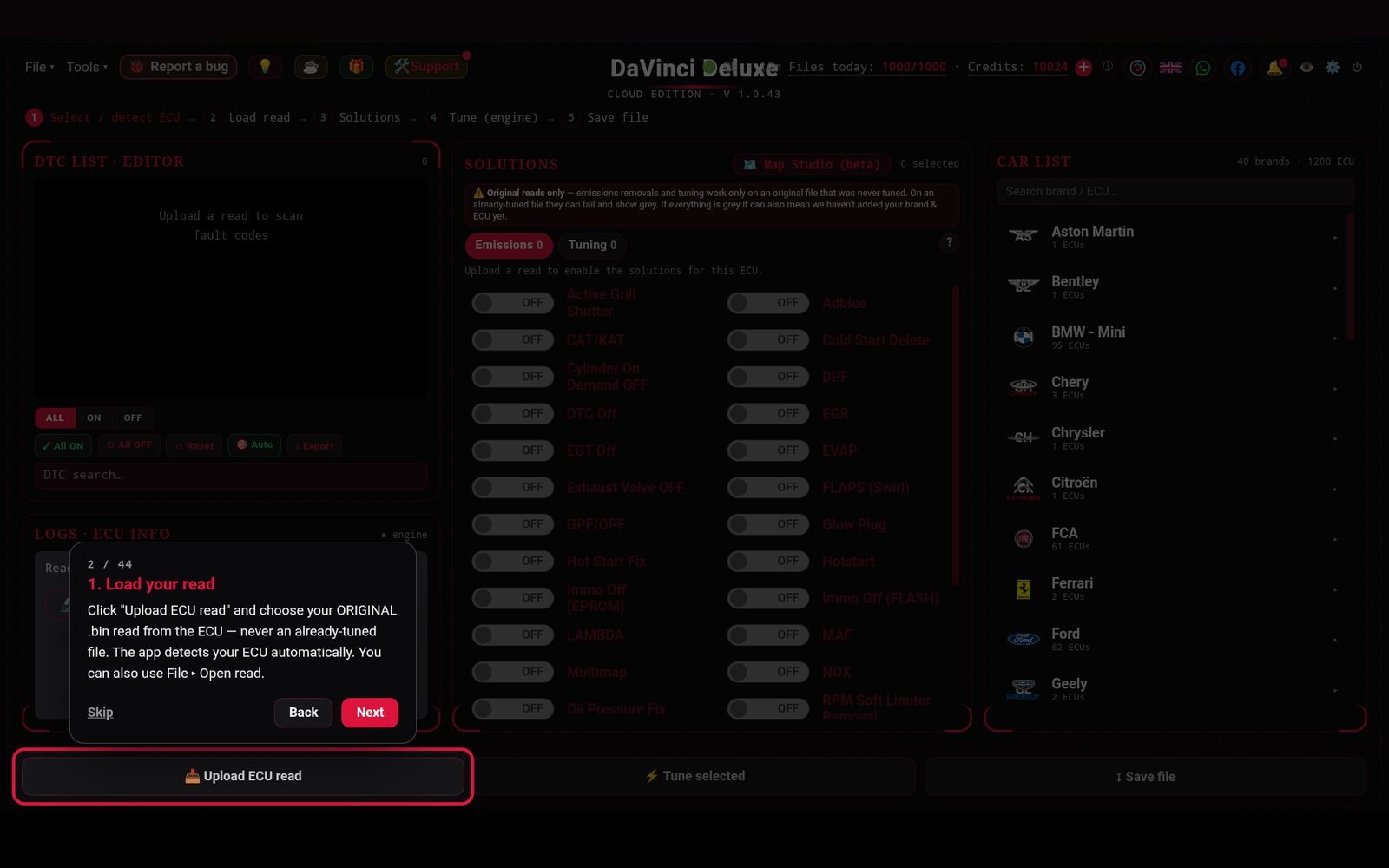Click the coffee cup icon
This screenshot has height=868, width=1389.
tap(311, 67)
